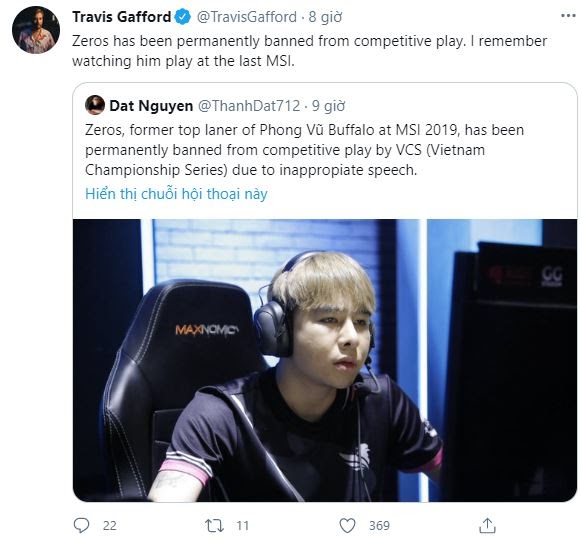
Task: Open the quoted tweet's player photo
Action: [x=325, y=360]
